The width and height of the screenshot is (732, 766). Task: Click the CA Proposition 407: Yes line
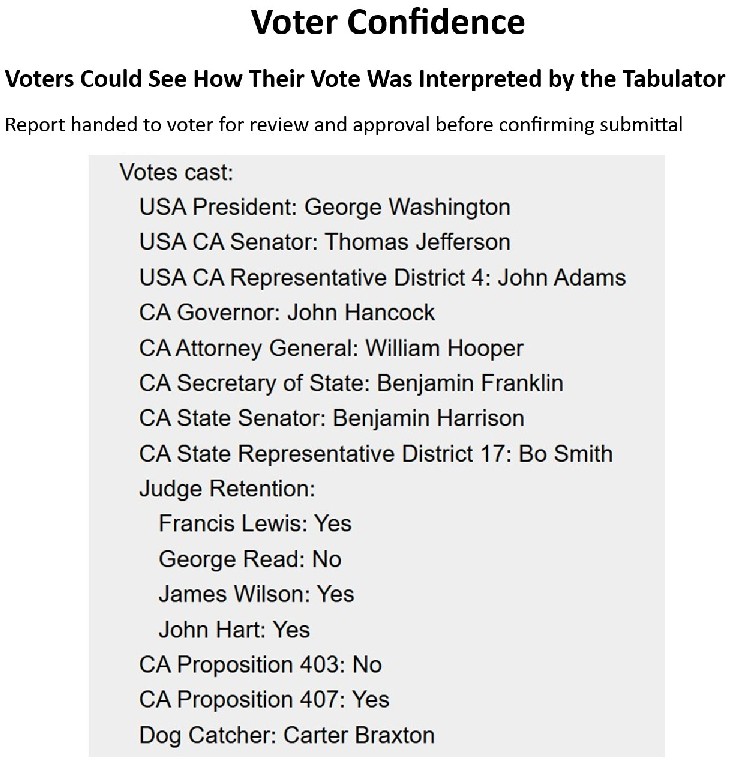264,700
